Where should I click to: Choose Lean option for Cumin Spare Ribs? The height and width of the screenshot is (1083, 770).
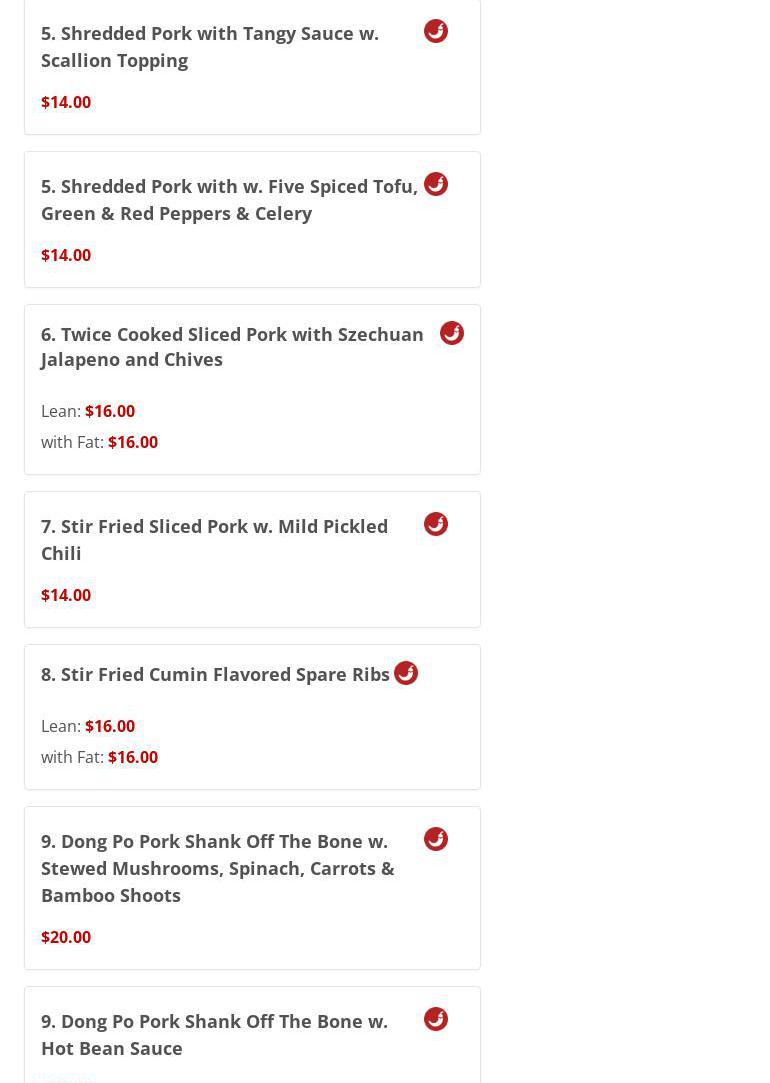pos(88,726)
